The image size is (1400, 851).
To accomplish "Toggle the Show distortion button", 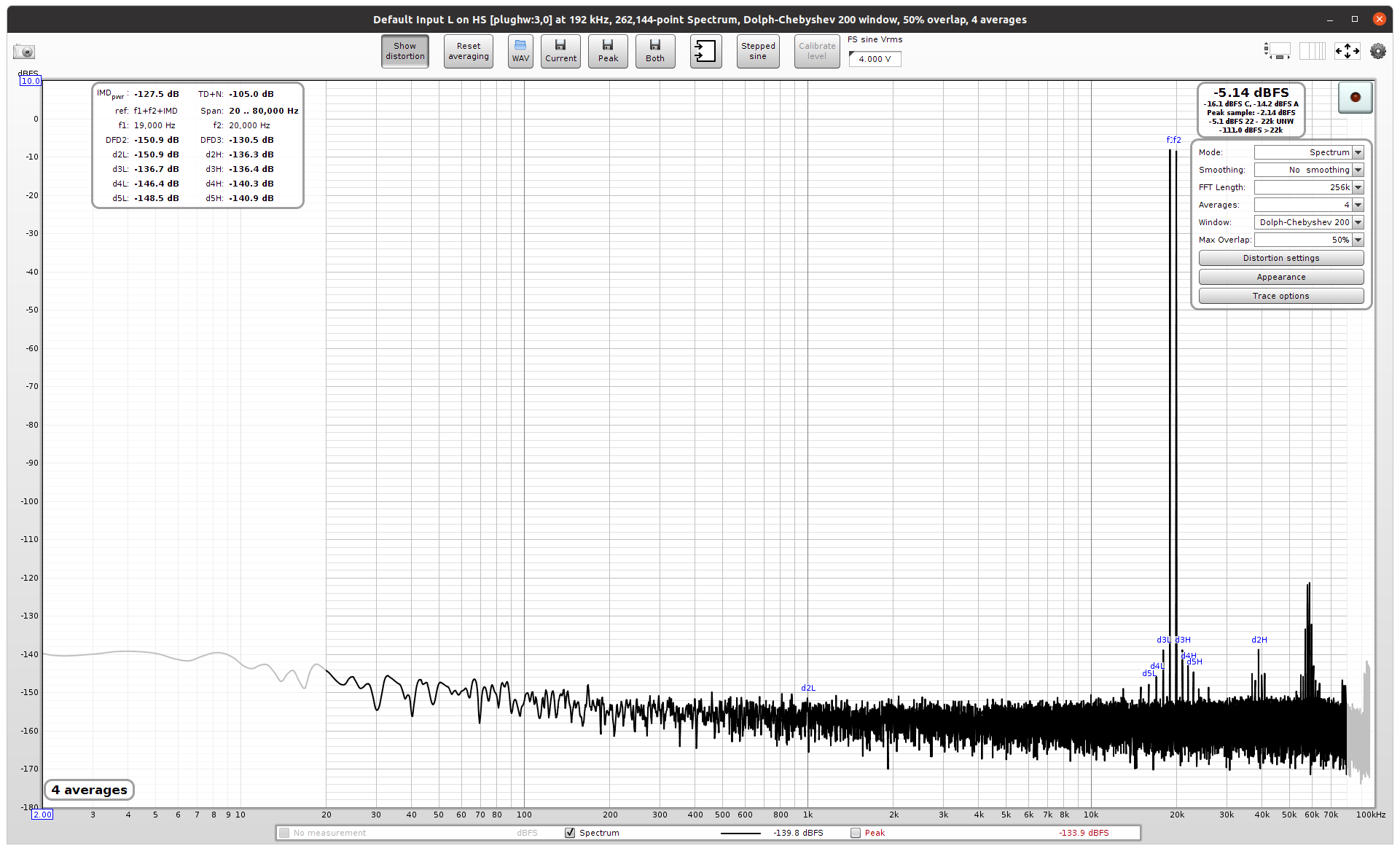I will (405, 51).
